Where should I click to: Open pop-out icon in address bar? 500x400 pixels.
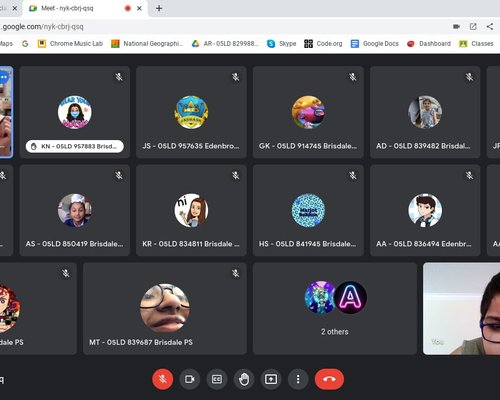[x=473, y=26]
